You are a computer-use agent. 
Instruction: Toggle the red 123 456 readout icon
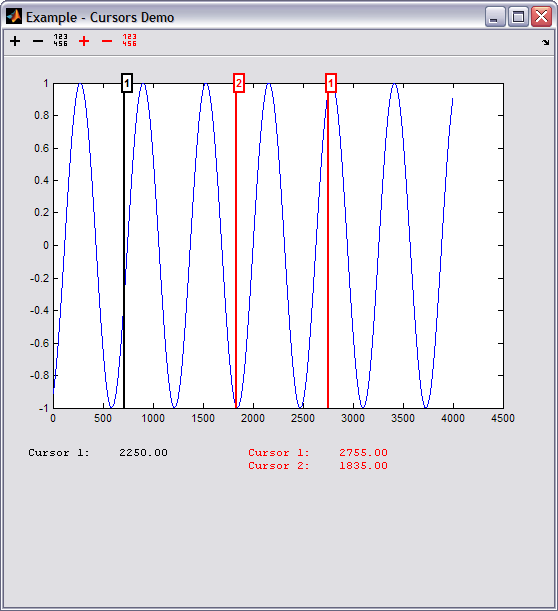[x=129, y=40]
